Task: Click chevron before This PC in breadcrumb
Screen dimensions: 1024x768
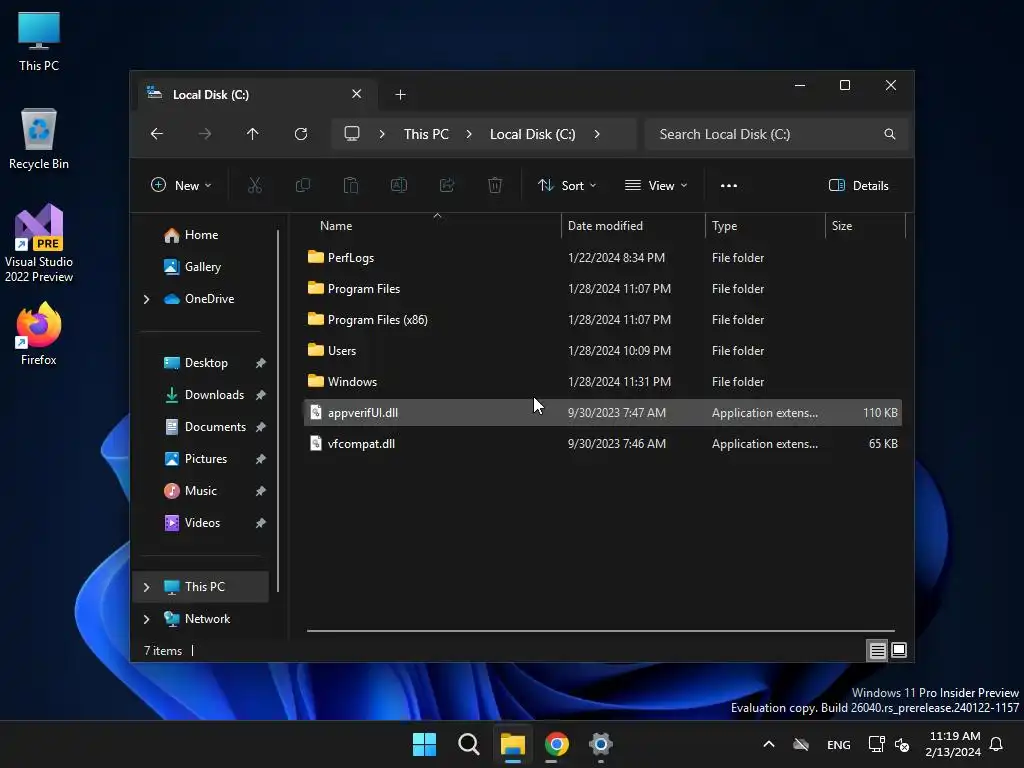Action: point(382,134)
